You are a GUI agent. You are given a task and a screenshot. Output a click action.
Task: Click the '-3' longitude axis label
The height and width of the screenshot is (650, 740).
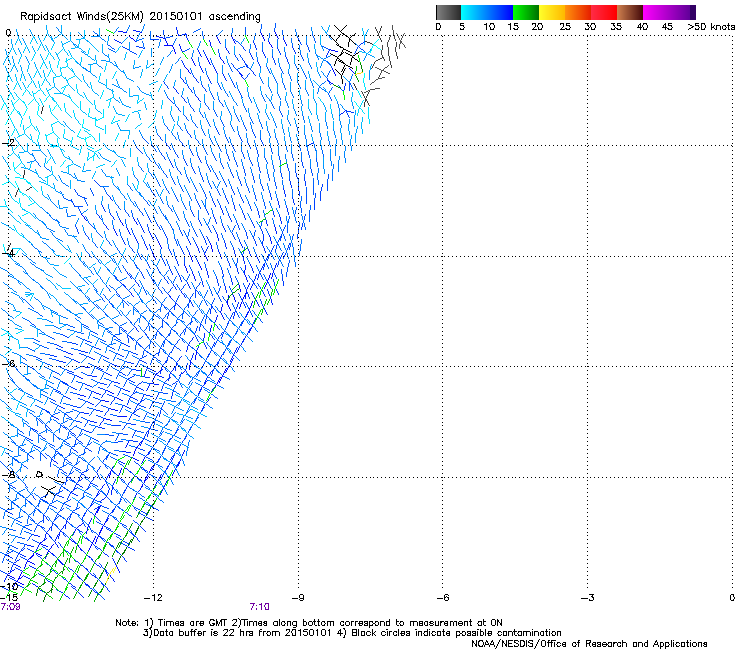pos(587,598)
